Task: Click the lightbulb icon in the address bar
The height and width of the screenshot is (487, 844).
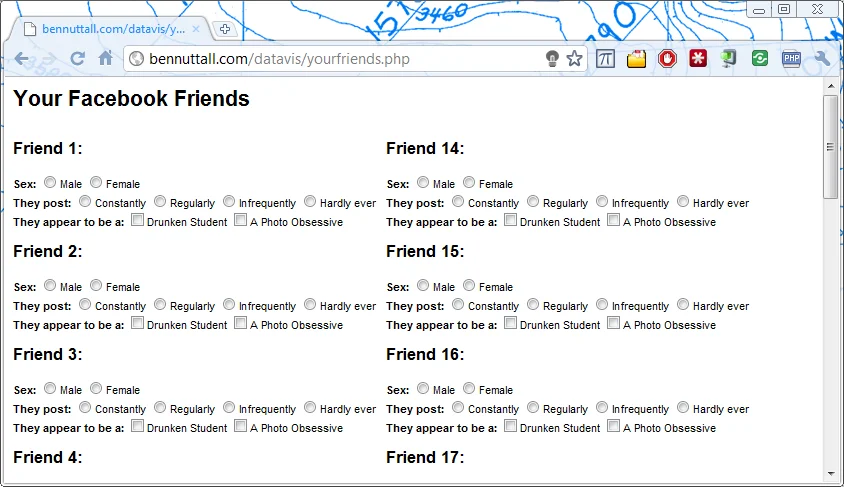Action: [x=552, y=59]
